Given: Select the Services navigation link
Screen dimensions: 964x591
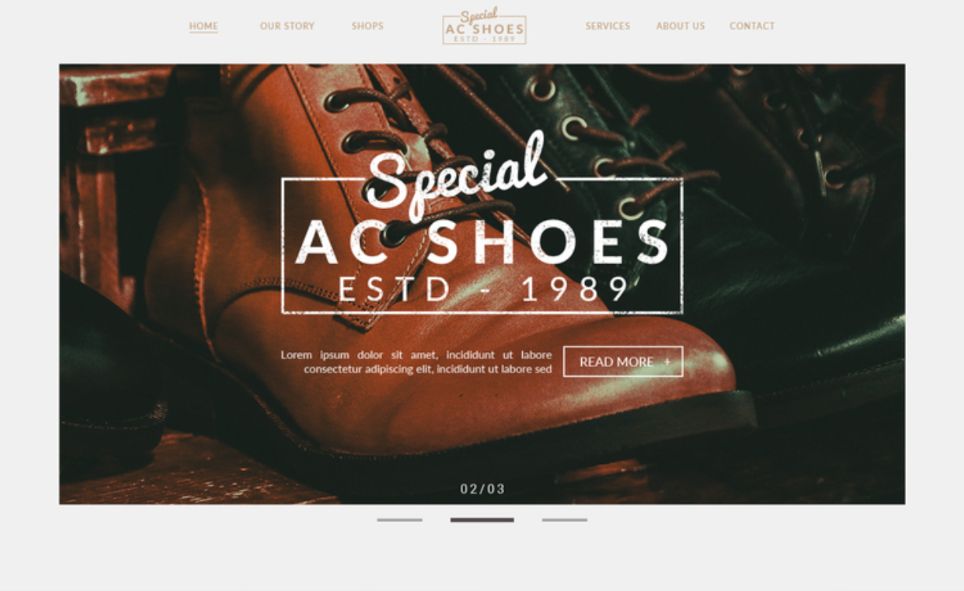Looking at the screenshot, I should tap(607, 26).
